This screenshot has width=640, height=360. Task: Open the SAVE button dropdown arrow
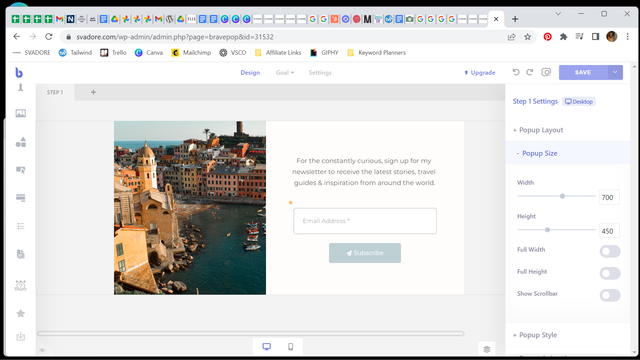[x=615, y=72]
